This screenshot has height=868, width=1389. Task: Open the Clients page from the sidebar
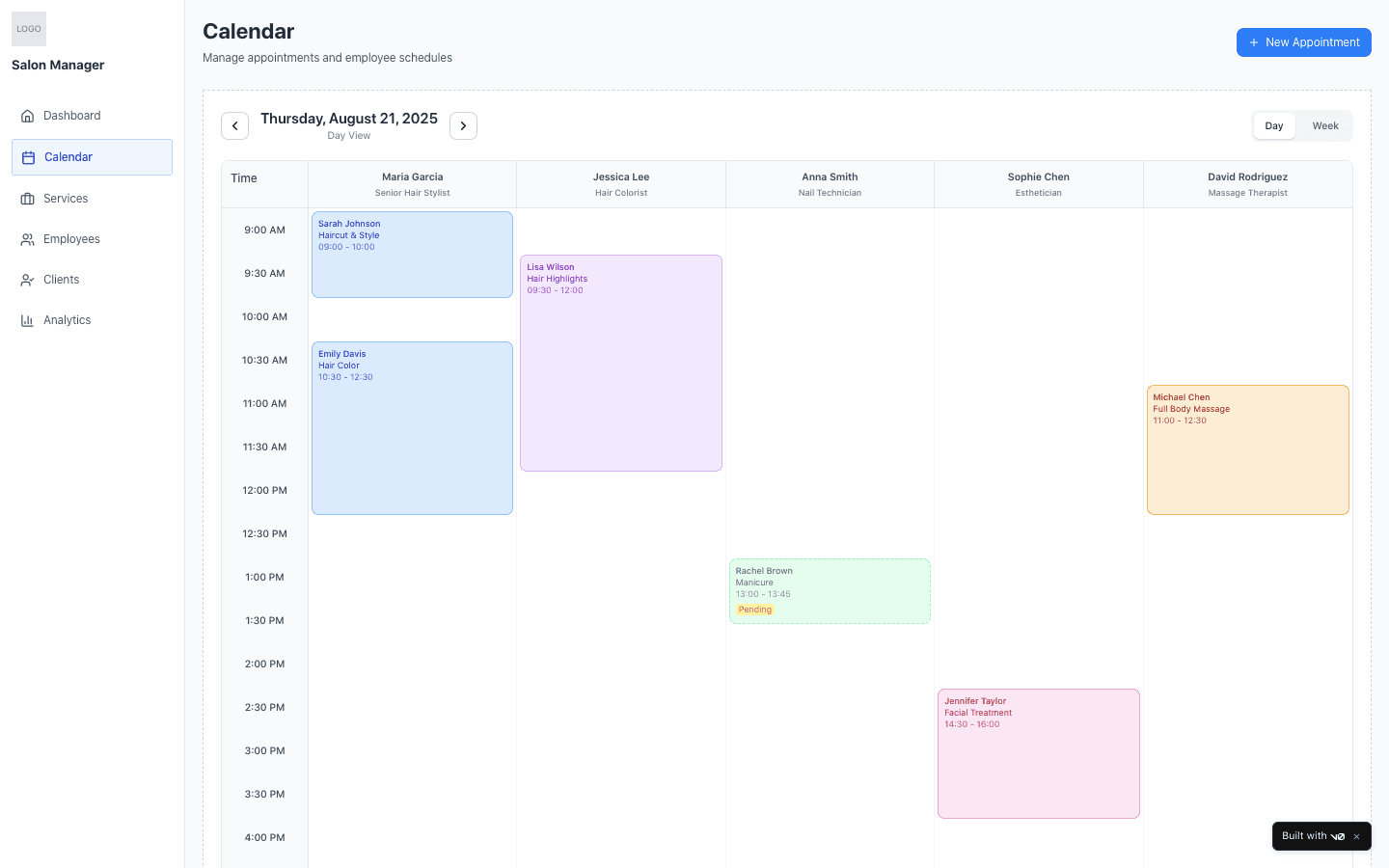click(61, 279)
